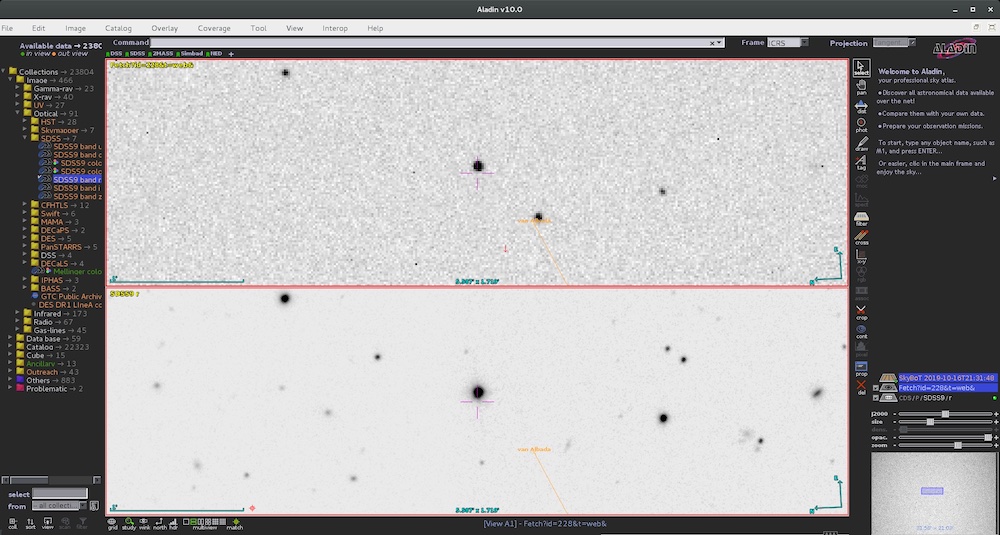
Task: Switch multiview to four panel layout
Action: click(x=208, y=522)
